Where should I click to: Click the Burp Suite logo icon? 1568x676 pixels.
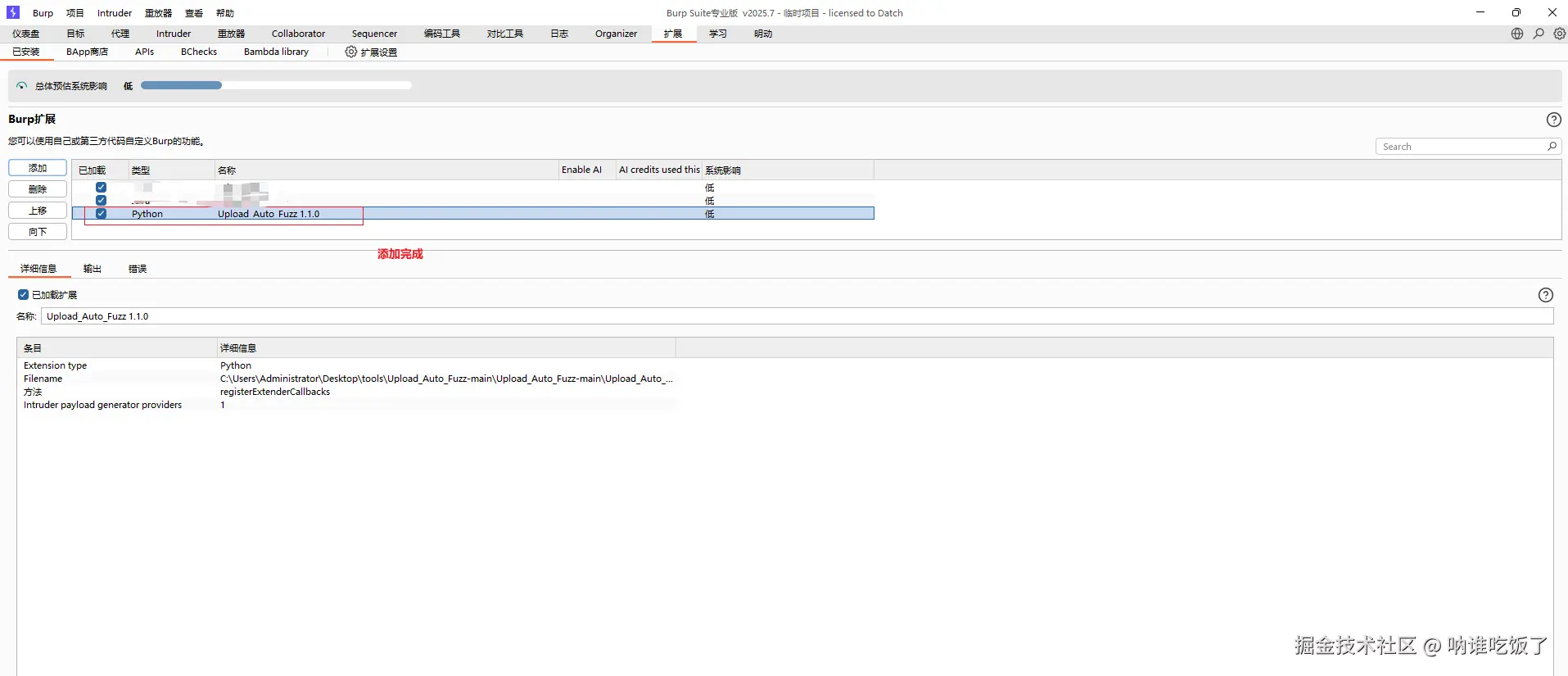point(13,12)
